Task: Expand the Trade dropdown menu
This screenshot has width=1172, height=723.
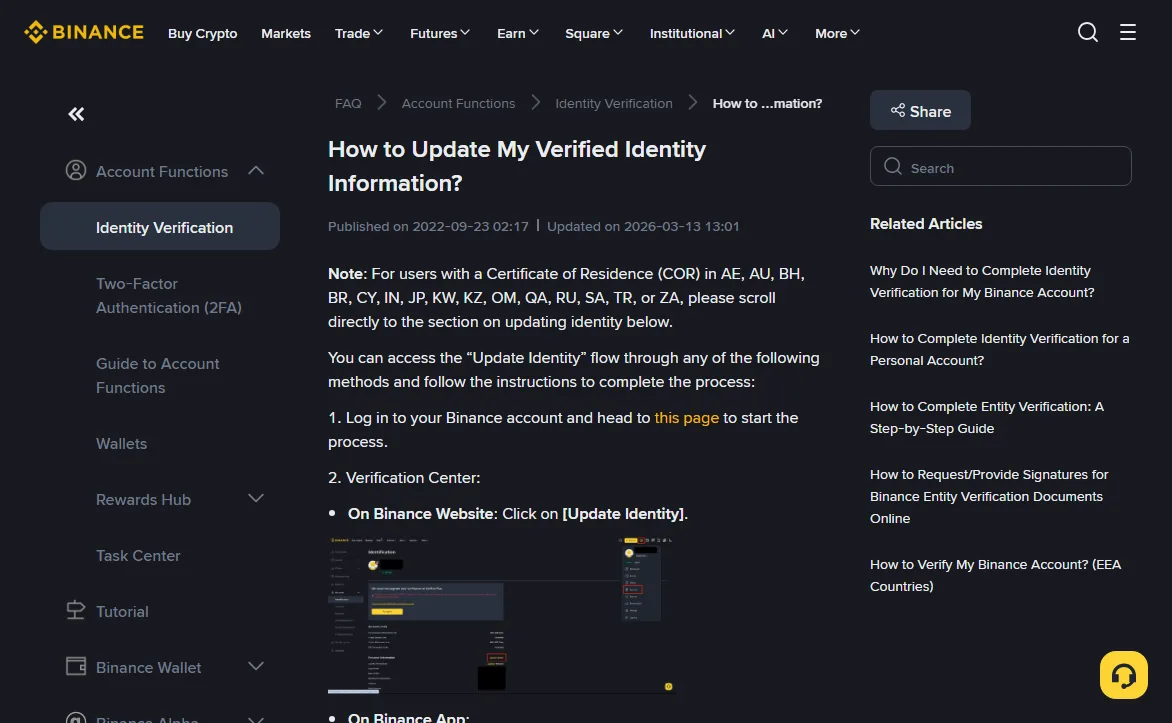Action: point(359,33)
